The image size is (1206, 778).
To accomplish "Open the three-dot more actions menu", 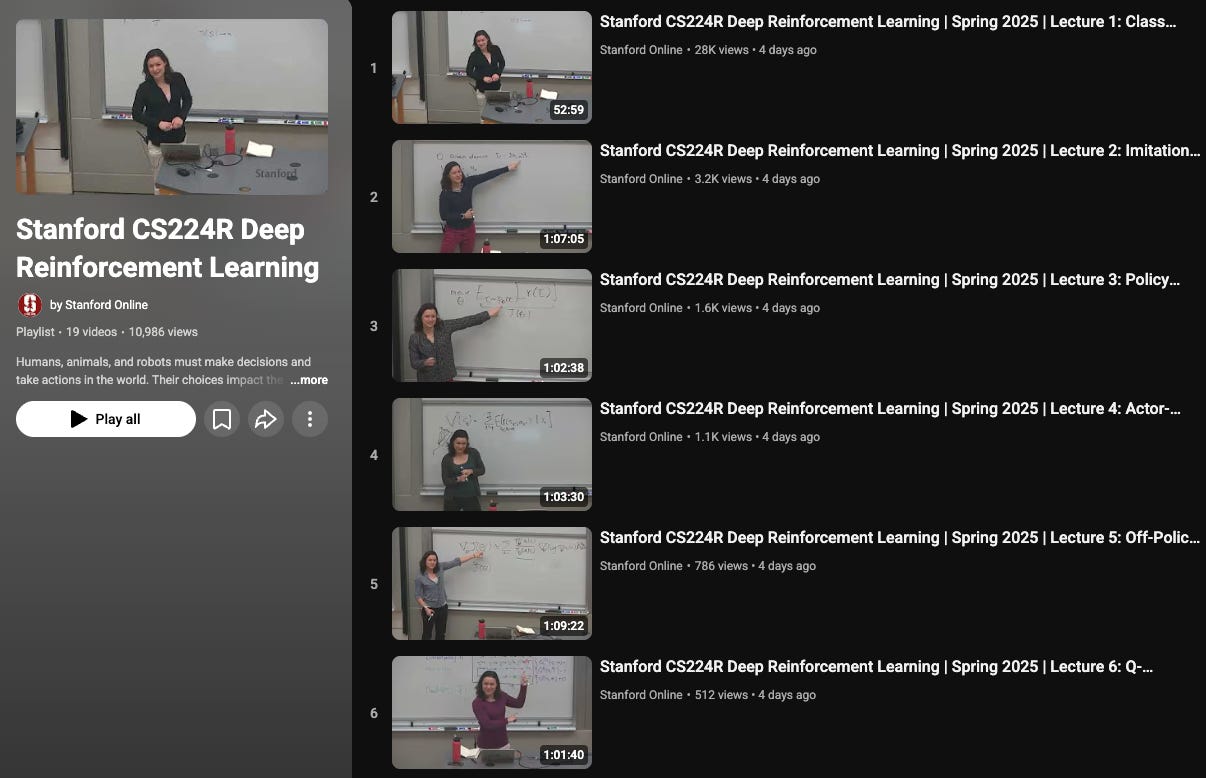I will pyautogui.click(x=310, y=419).
